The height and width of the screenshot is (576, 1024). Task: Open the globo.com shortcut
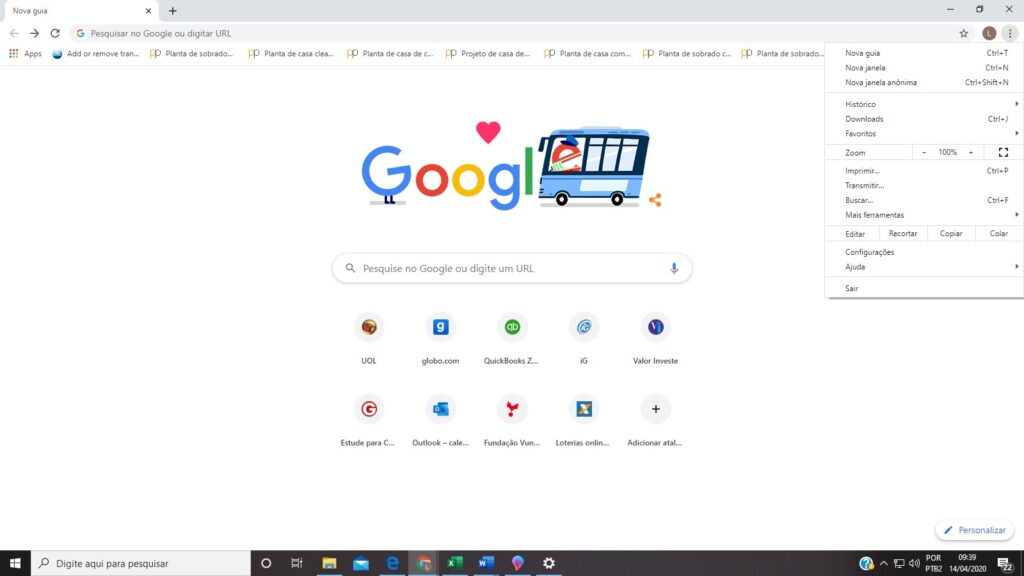point(440,340)
